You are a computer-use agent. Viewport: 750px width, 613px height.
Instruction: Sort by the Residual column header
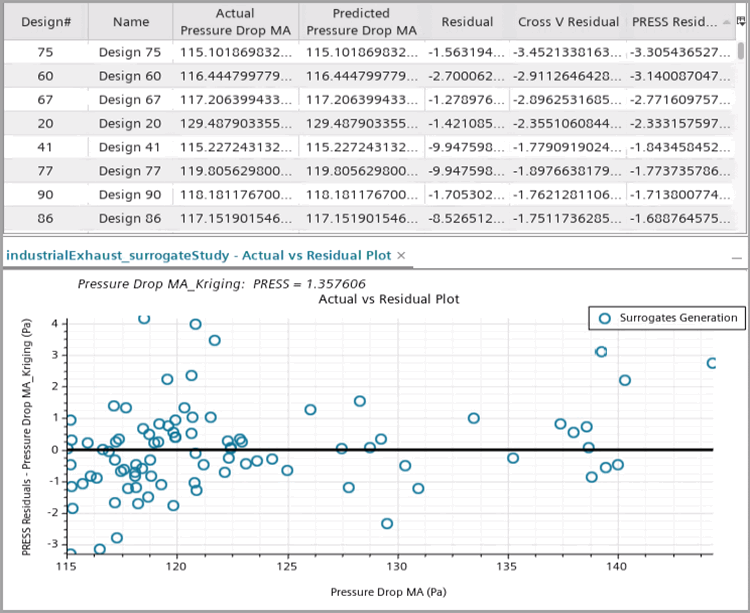coord(467,21)
